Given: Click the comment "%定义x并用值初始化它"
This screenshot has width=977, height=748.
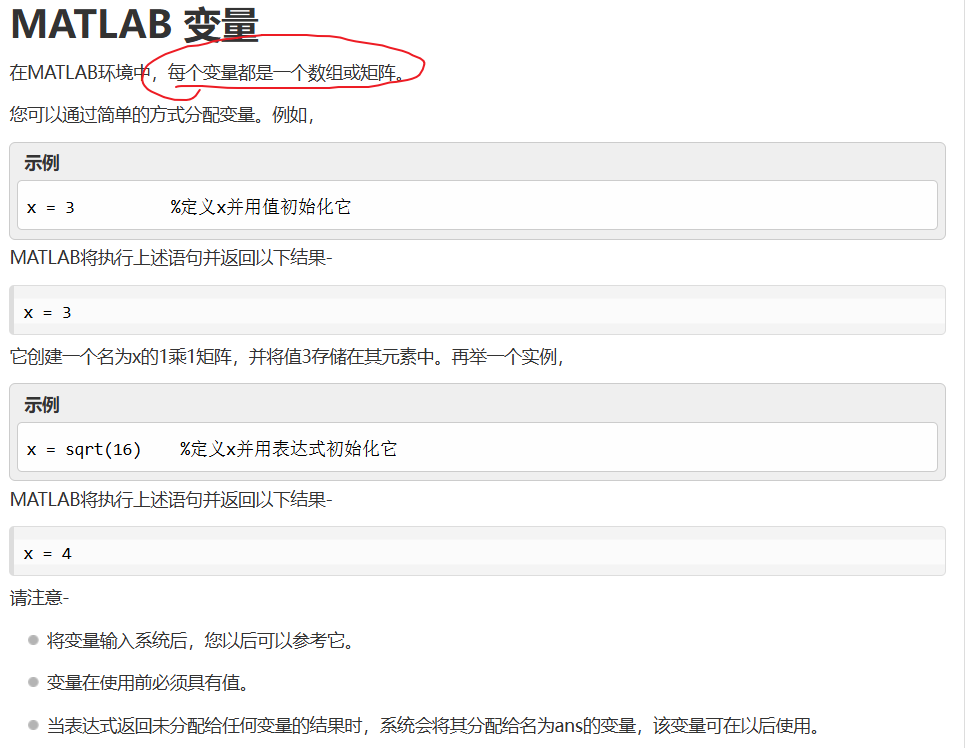Looking at the screenshot, I should coord(260,207).
